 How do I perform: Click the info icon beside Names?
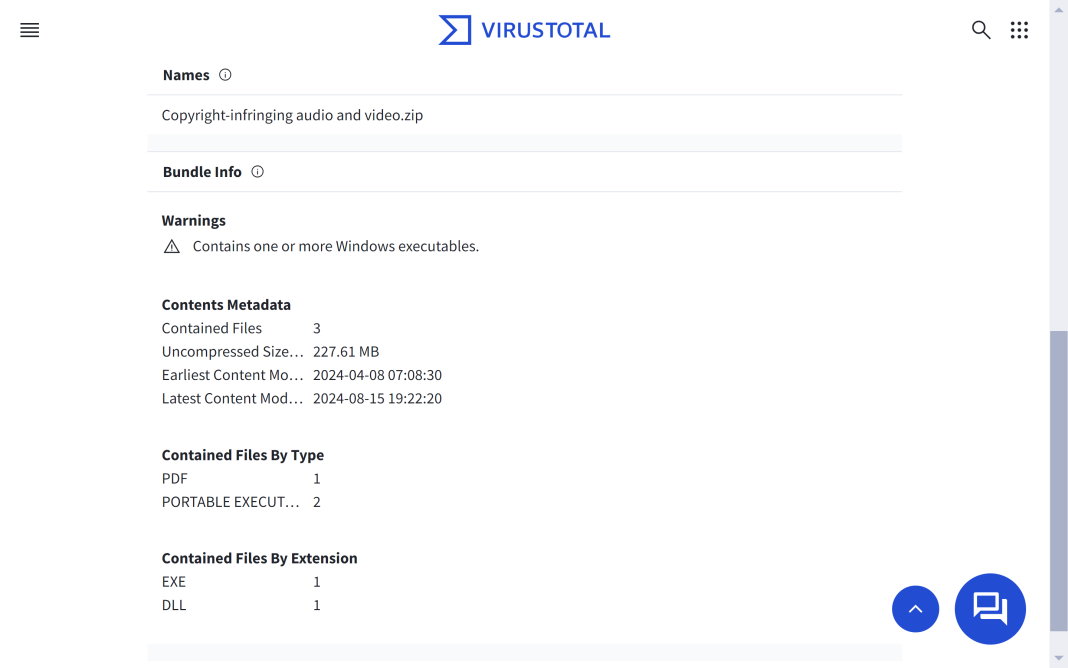[x=225, y=74]
